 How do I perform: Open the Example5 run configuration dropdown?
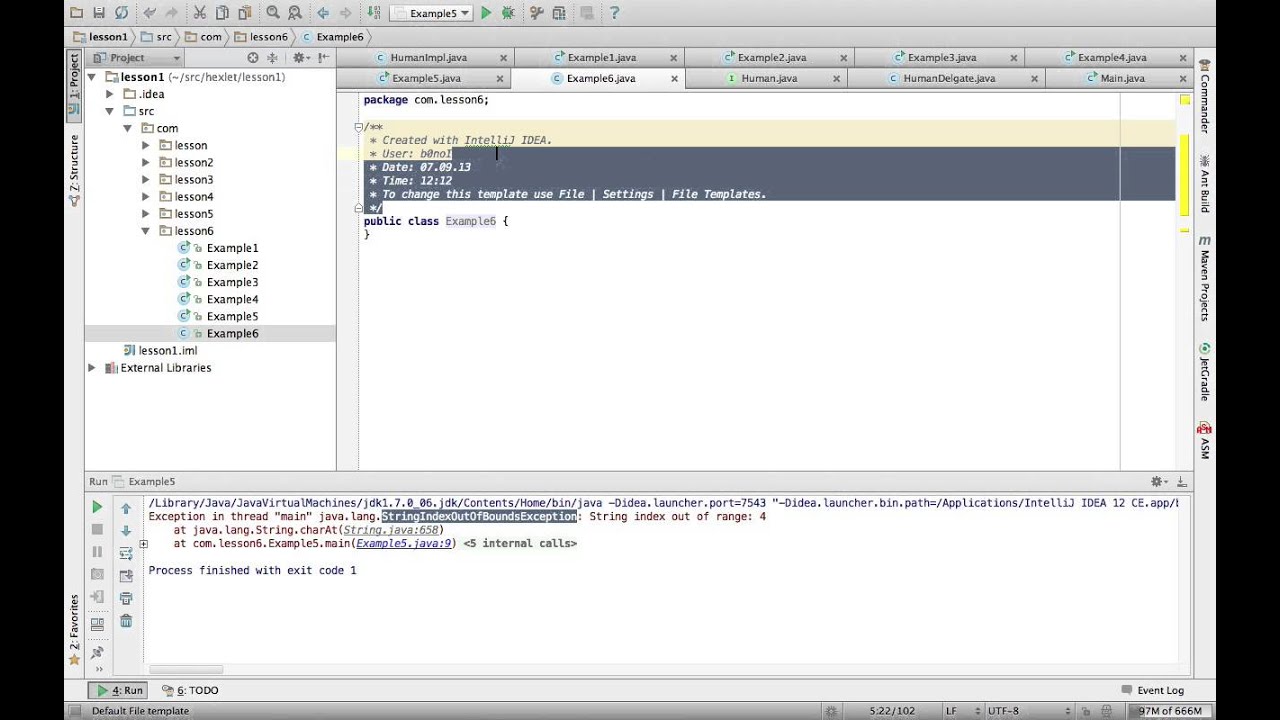coord(430,13)
